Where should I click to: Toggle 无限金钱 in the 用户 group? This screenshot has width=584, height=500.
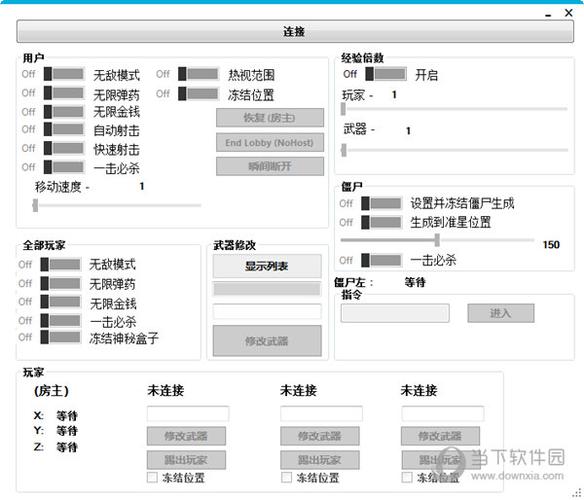pyautogui.click(x=64, y=112)
